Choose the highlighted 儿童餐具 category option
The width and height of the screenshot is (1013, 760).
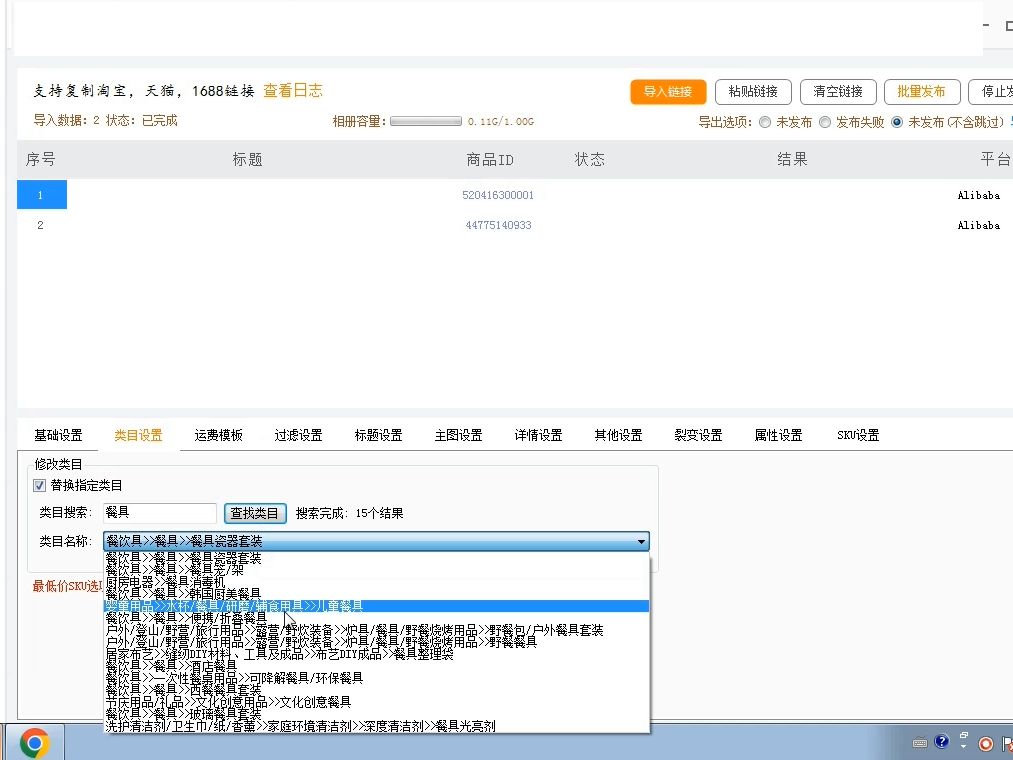[300, 605]
